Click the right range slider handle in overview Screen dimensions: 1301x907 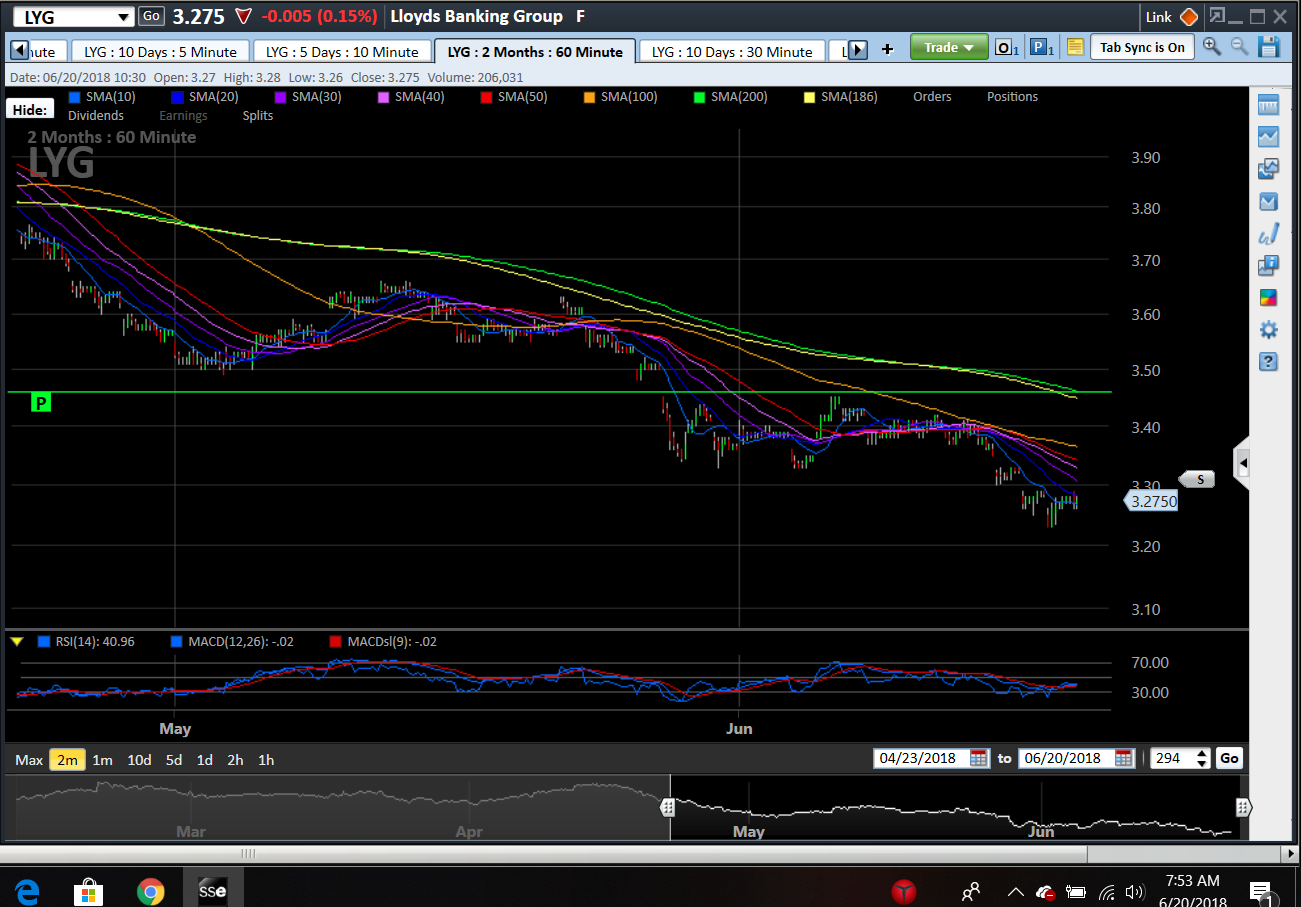[1242, 806]
